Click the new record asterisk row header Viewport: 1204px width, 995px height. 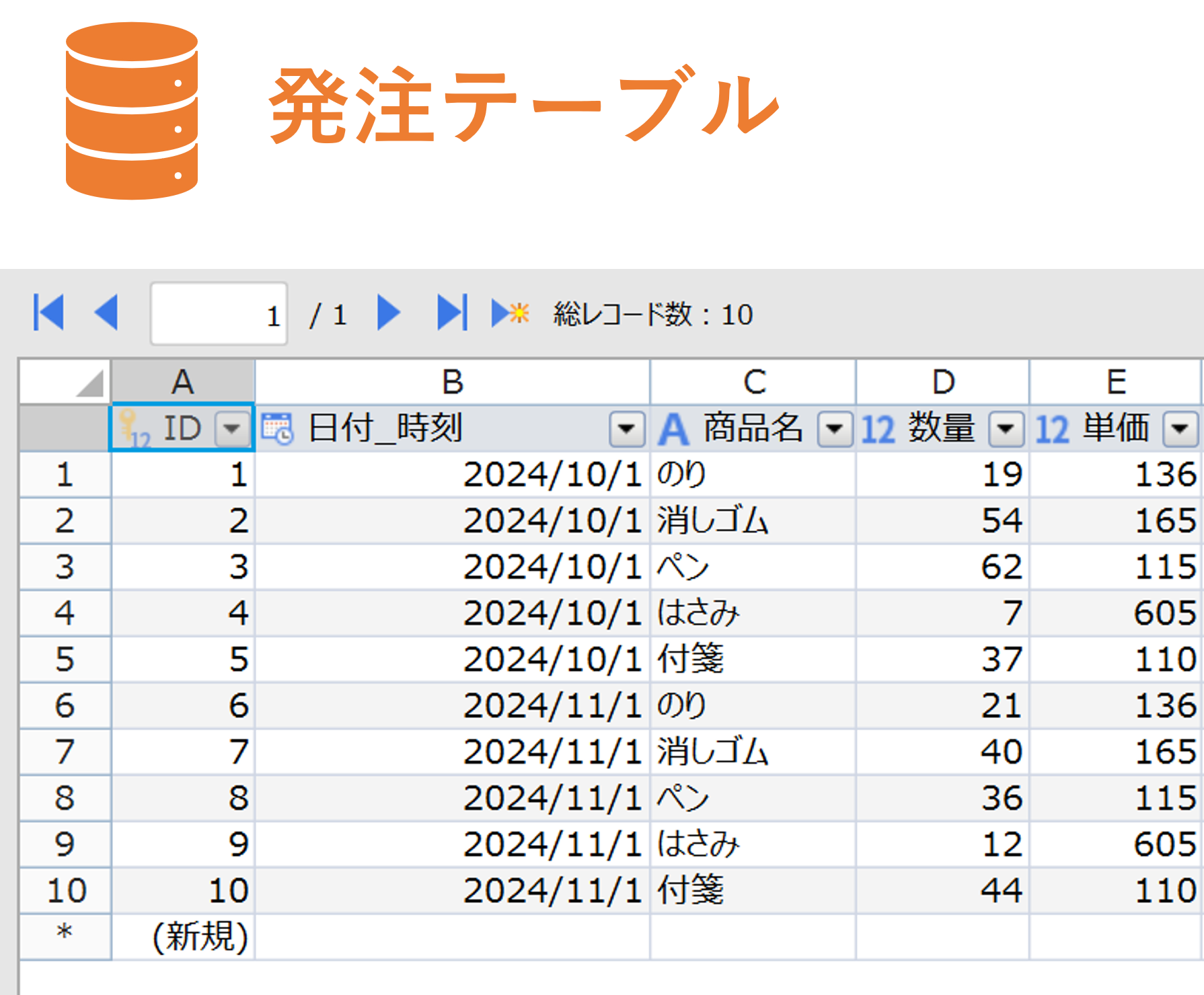click(x=65, y=937)
